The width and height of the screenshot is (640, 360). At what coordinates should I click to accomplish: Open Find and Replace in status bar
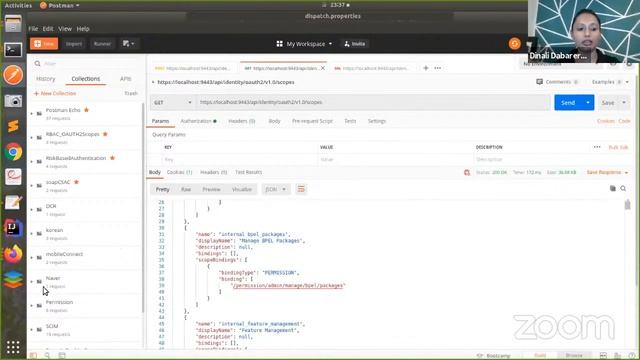[47, 356]
